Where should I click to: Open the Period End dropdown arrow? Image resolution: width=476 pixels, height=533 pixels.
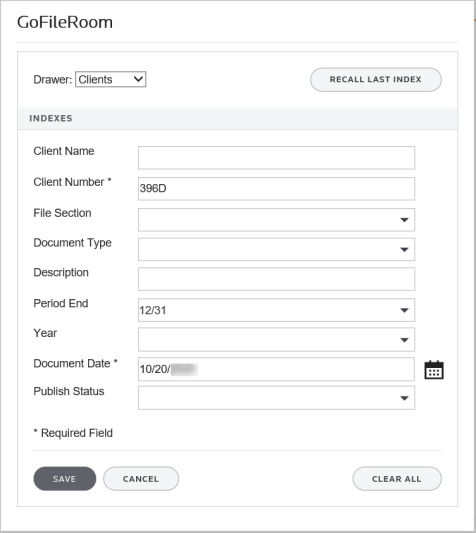(404, 310)
